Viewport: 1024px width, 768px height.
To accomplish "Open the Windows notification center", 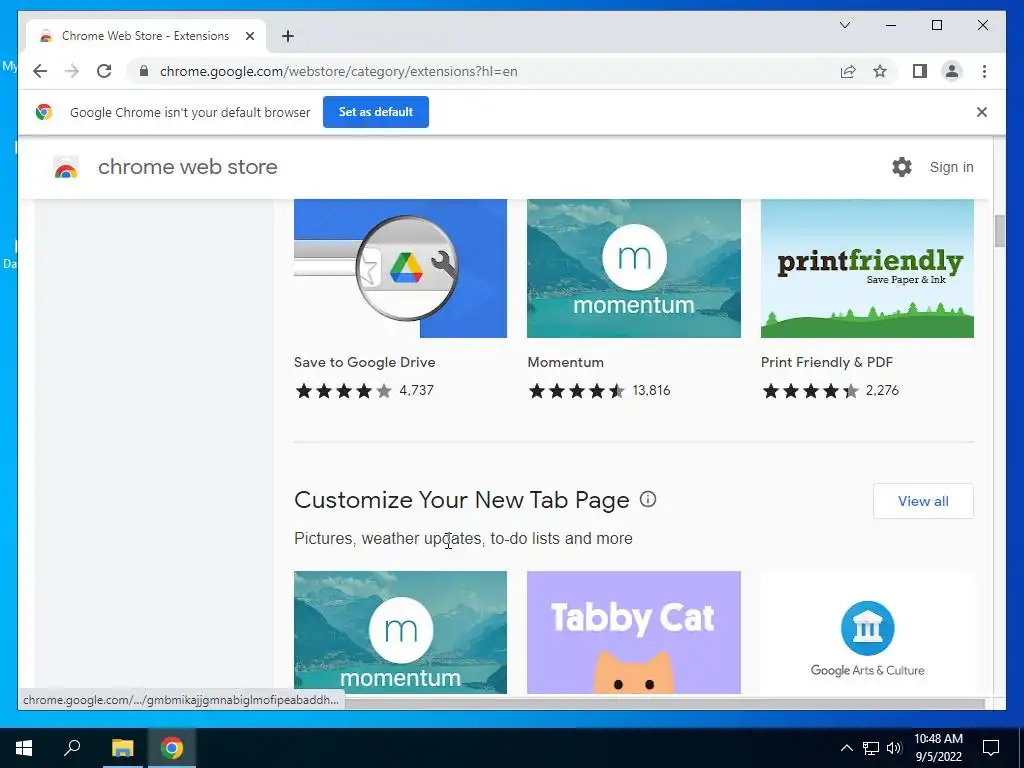I will pyautogui.click(x=991, y=748).
